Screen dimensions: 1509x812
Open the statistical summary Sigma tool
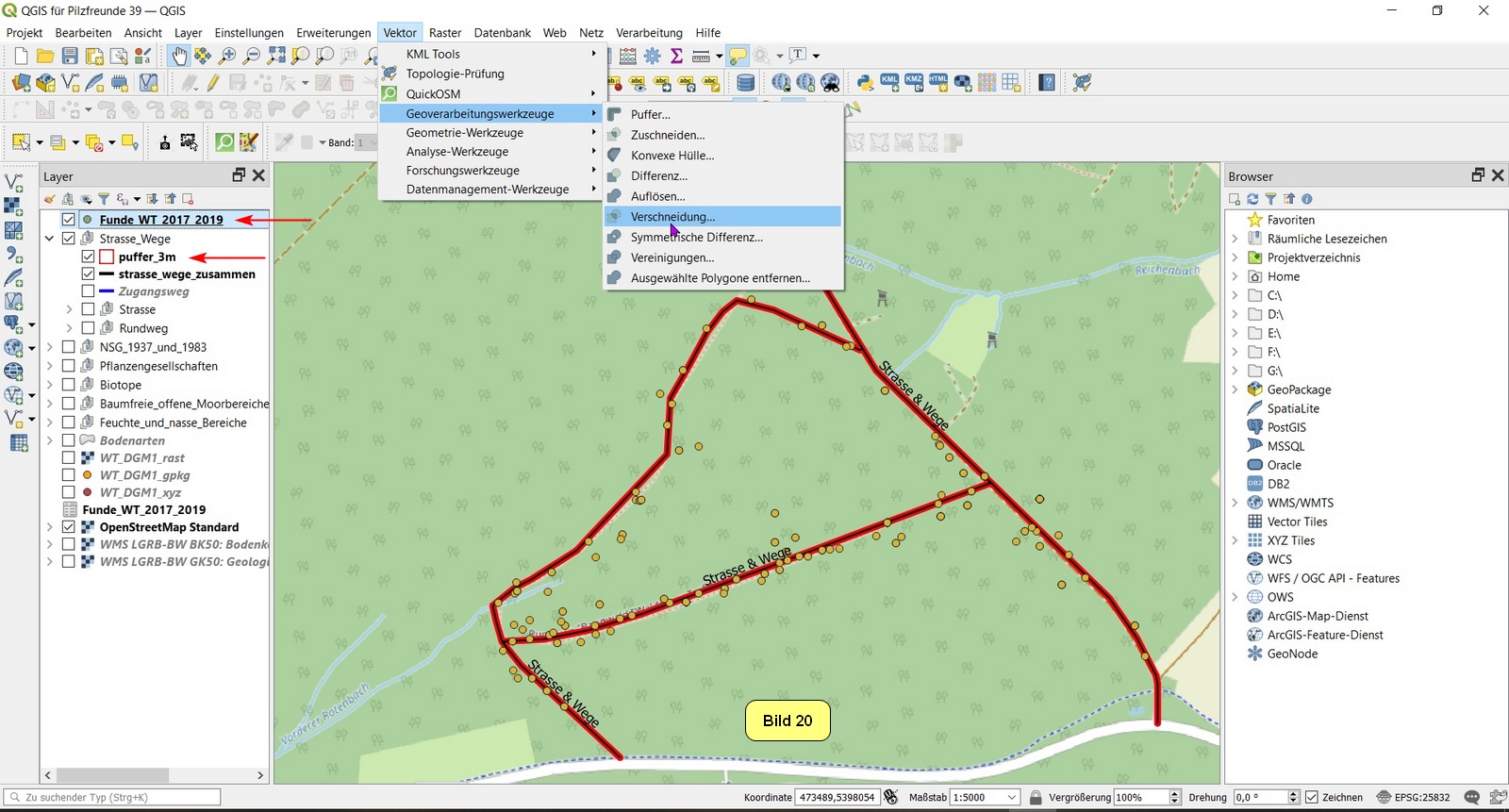[x=676, y=57]
